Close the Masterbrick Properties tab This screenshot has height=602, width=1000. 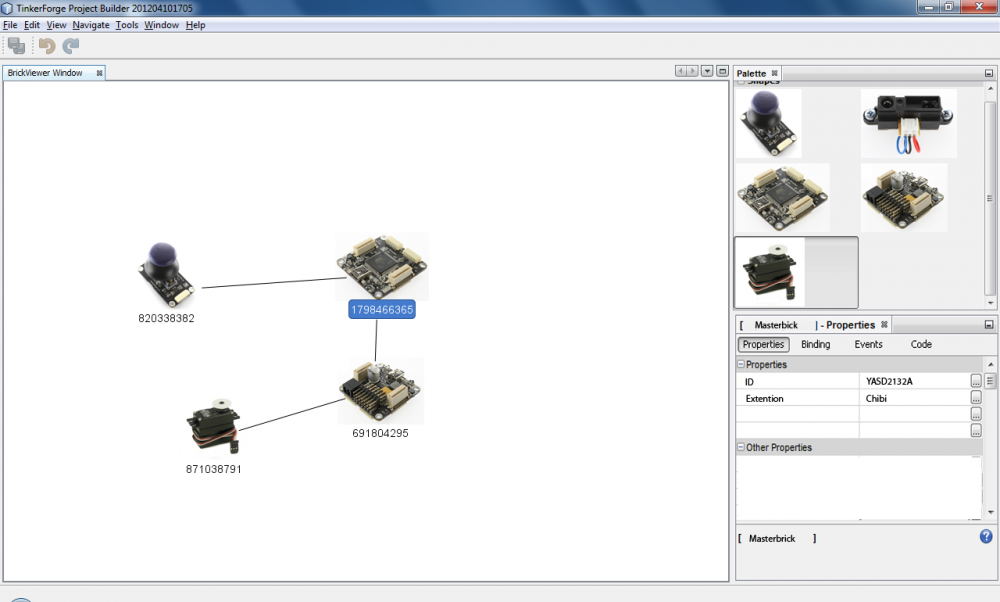tap(884, 325)
